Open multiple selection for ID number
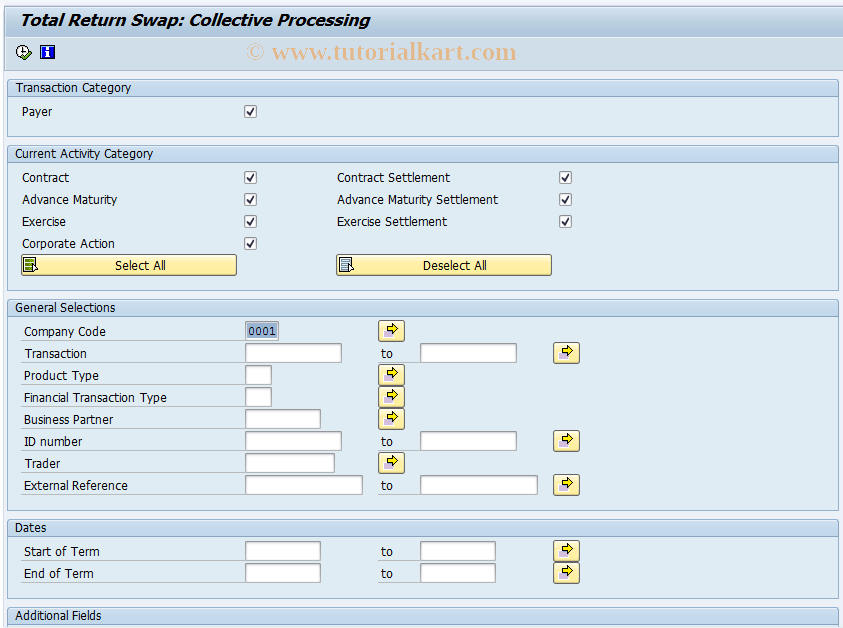The width and height of the screenshot is (843, 628). coord(566,440)
